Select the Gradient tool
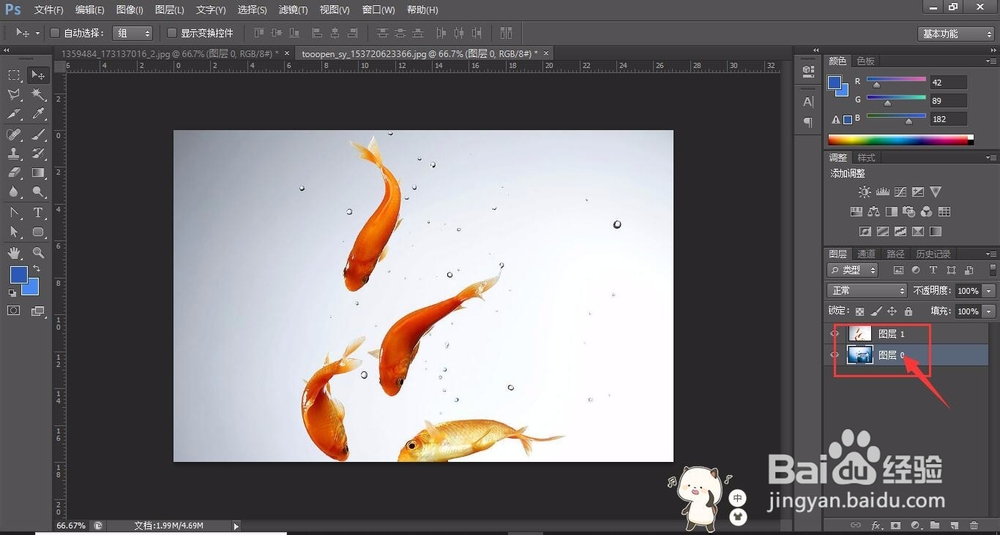This screenshot has width=1000, height=535. 38,172
